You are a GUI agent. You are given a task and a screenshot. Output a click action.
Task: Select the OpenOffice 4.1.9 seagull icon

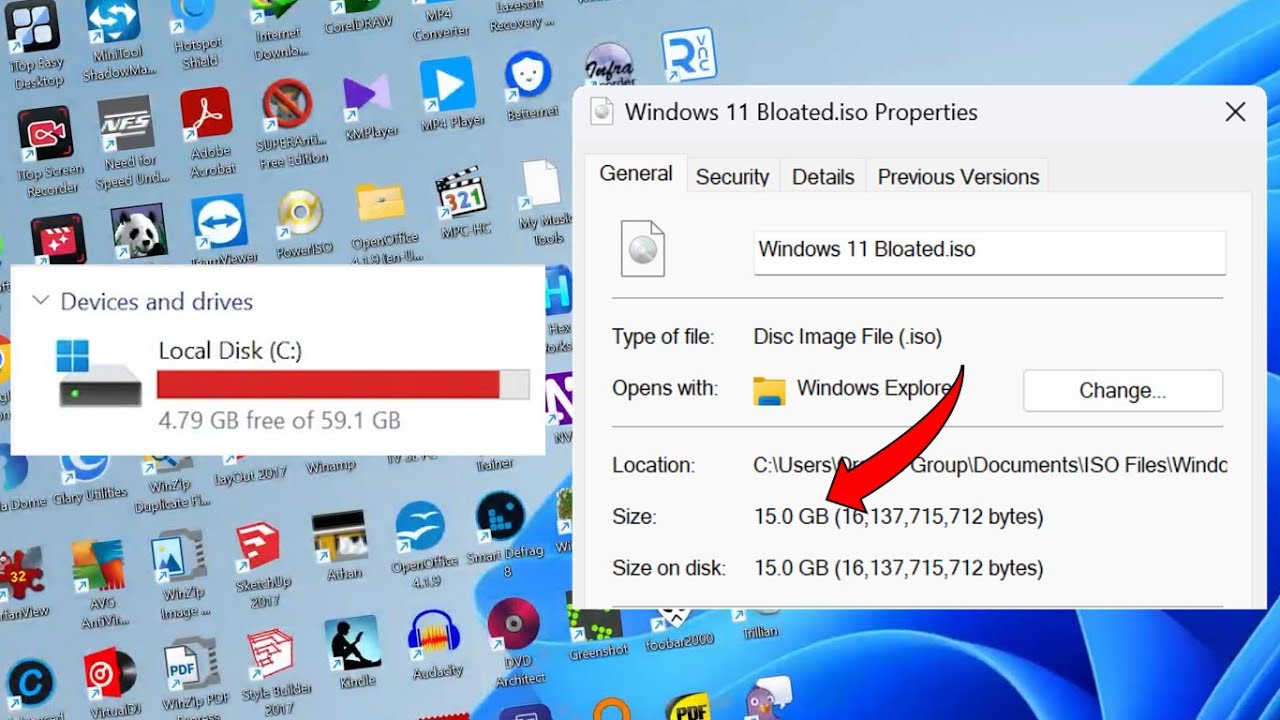(x=420, y=528)
